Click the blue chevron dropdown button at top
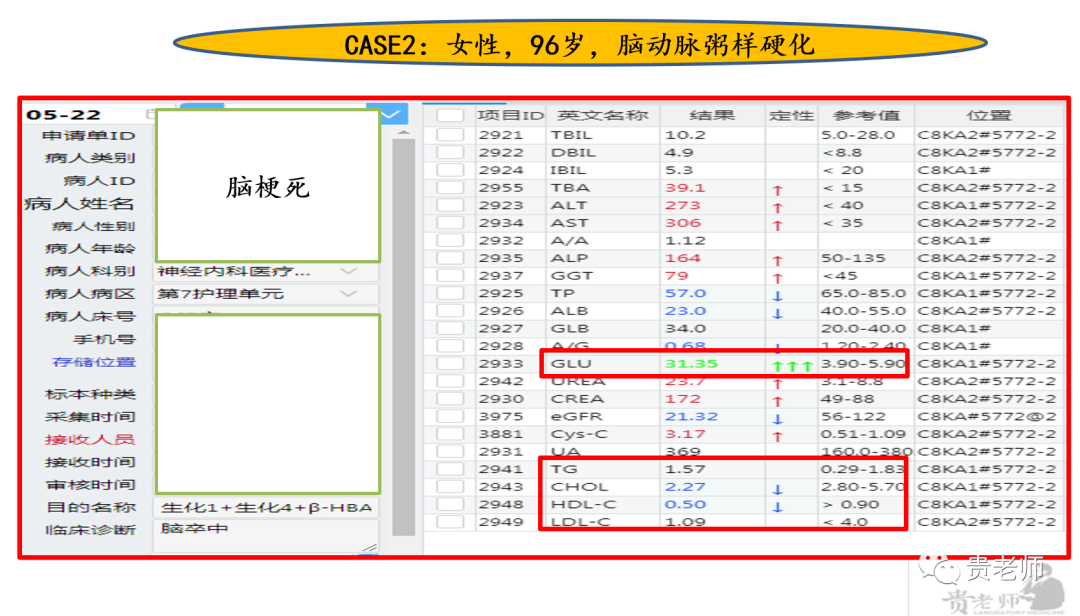The width and height of the screenshot is (1080, 616). tap(389, 115)
